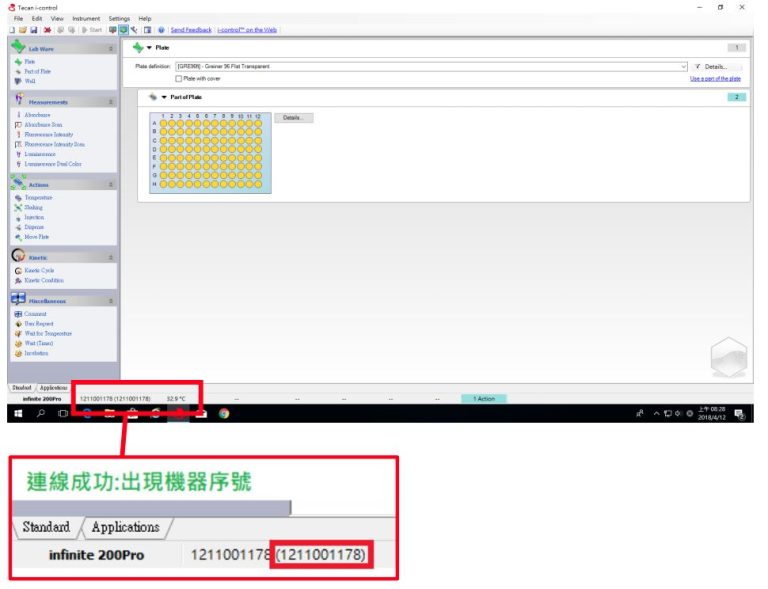Open Chrome from the Windows taskbar
Screen dimensions: 768x589
pos(224,413)
